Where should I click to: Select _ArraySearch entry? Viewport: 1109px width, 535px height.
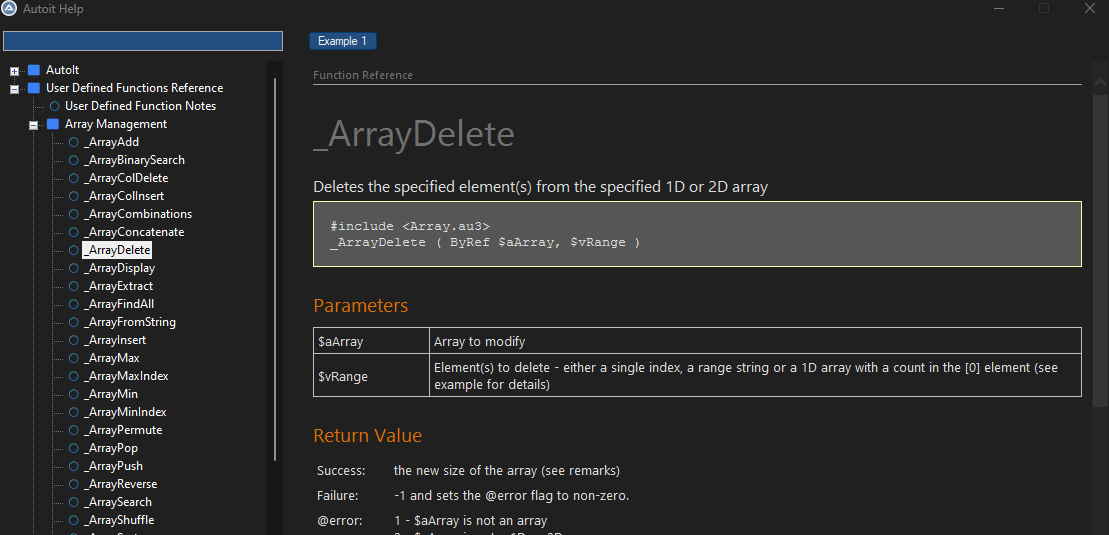coord(117,502)
